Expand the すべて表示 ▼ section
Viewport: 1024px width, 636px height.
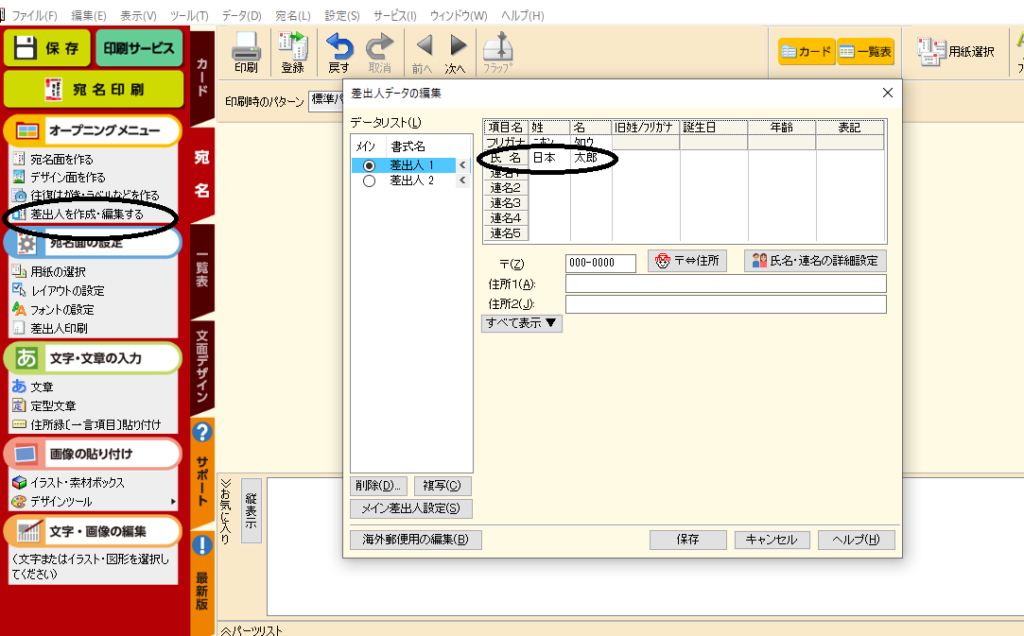click(522, 323)
